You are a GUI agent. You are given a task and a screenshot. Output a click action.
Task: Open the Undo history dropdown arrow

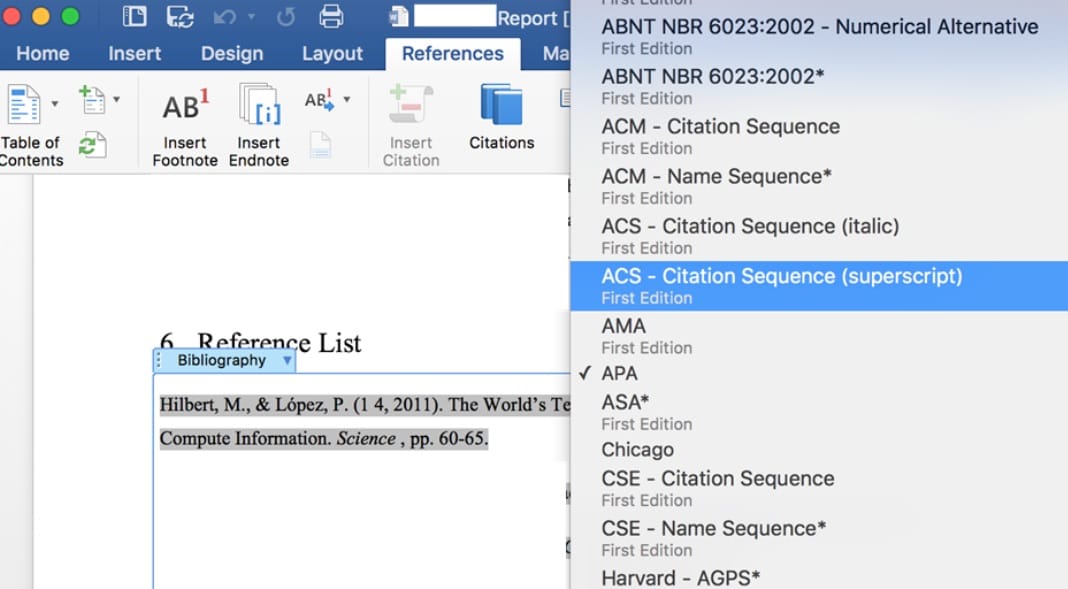click(251, 16)
